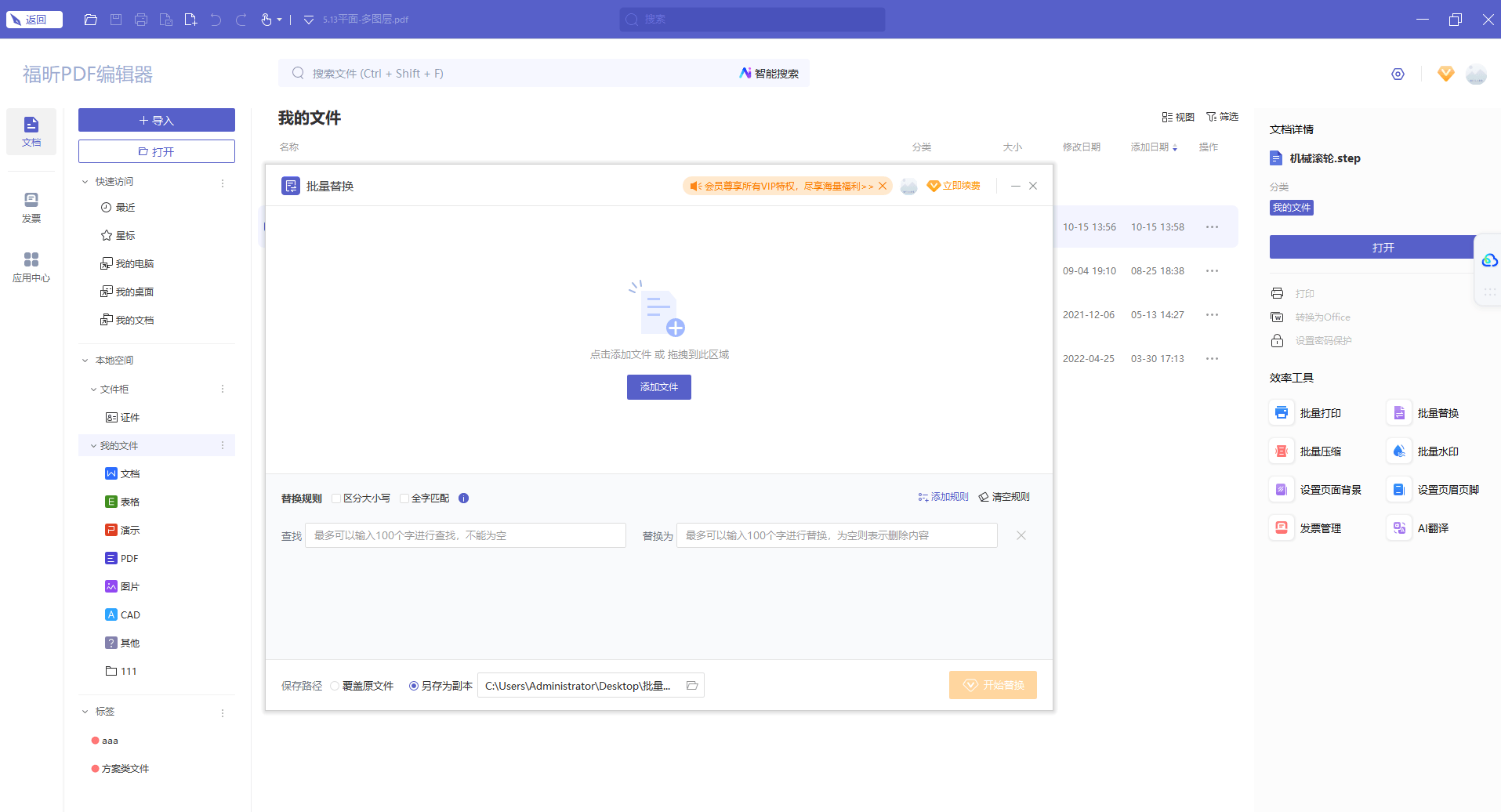1501x812 pixels.
Task: Click 立即续费 renew link
Action: point(953,186)
